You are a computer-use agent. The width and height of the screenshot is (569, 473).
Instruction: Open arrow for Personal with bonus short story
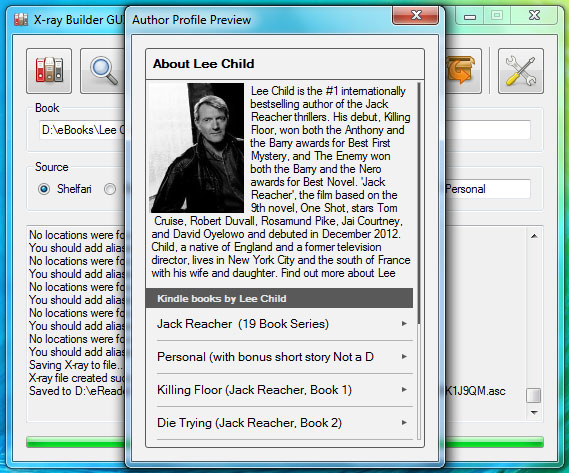404,356
